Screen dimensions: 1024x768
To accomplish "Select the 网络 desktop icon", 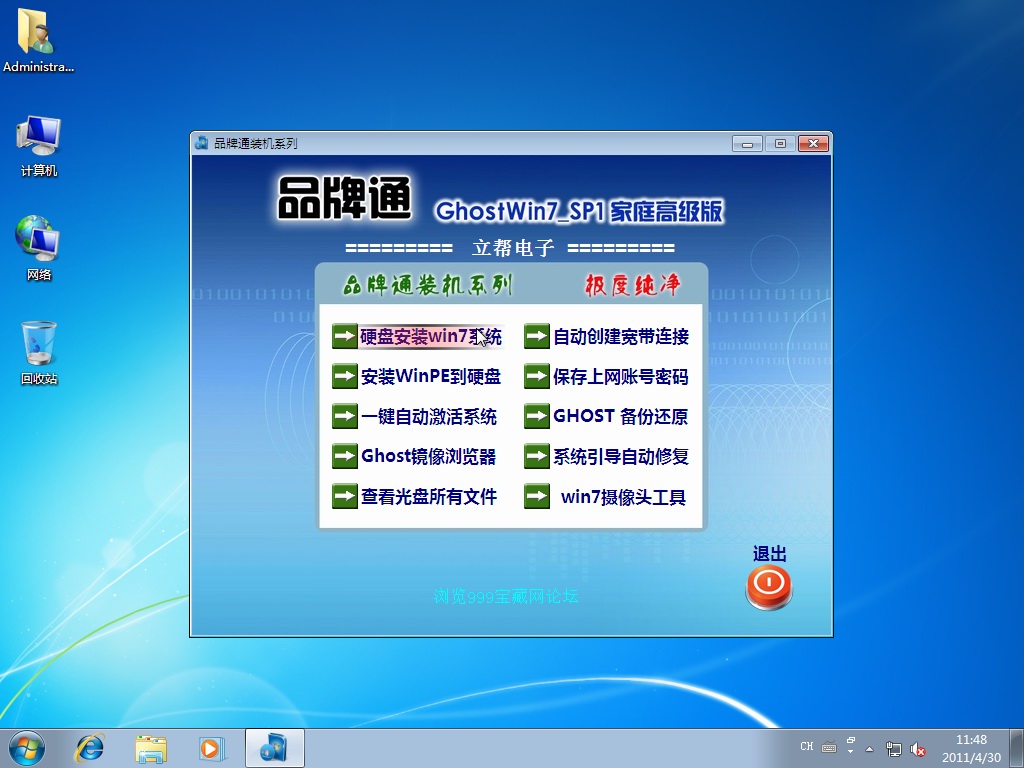I will 39,248.
